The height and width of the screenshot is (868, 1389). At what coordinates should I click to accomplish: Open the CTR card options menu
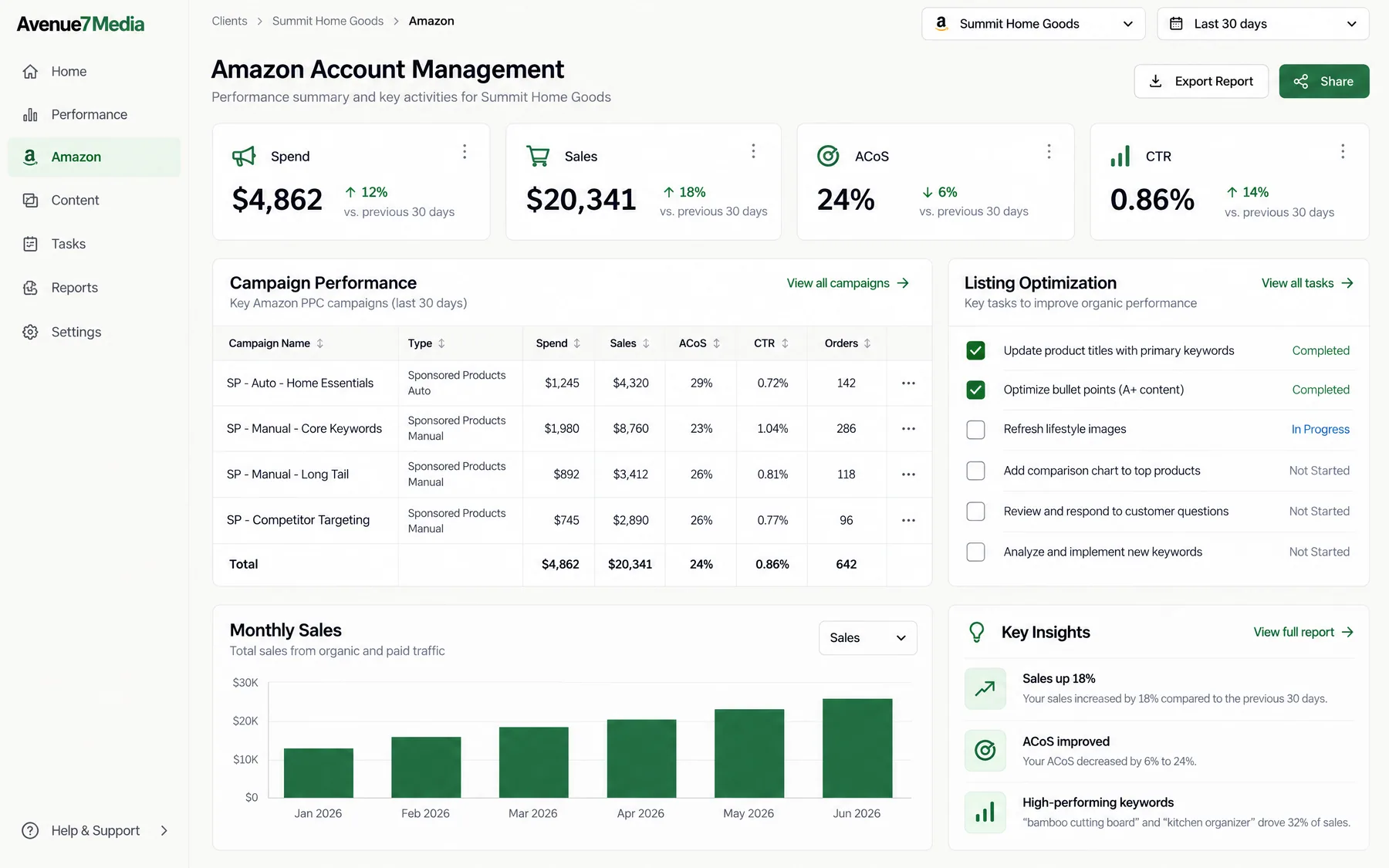point(1343,151)
